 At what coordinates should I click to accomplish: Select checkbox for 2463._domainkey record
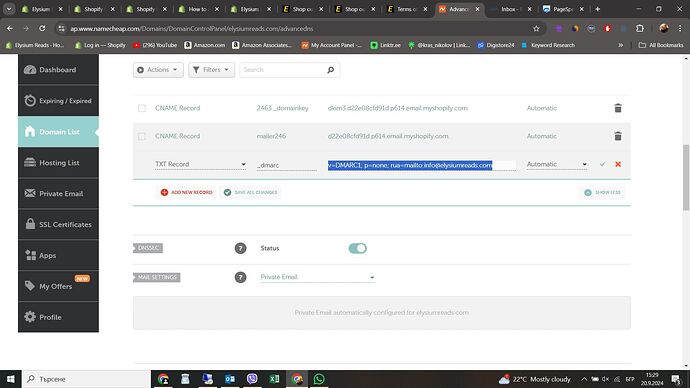[x=142, y=108]
